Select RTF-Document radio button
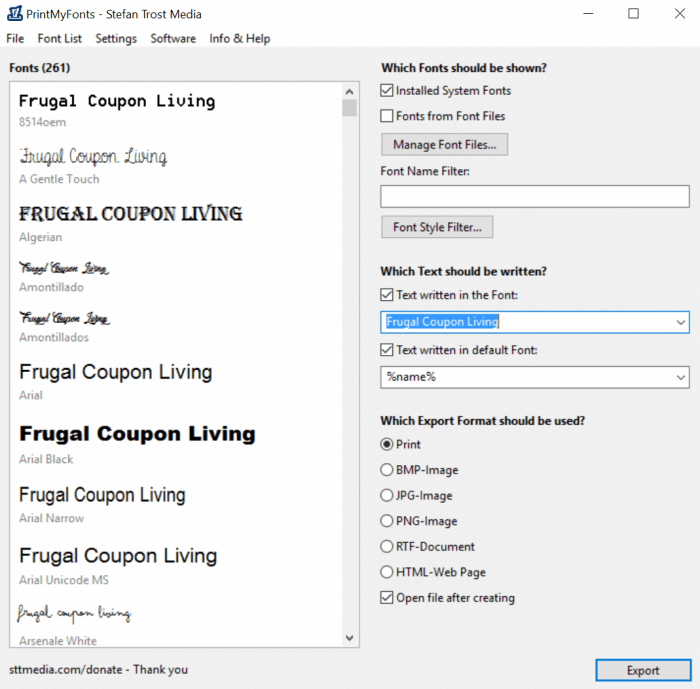This screenshot has height=689, width=700. point(387,547)
